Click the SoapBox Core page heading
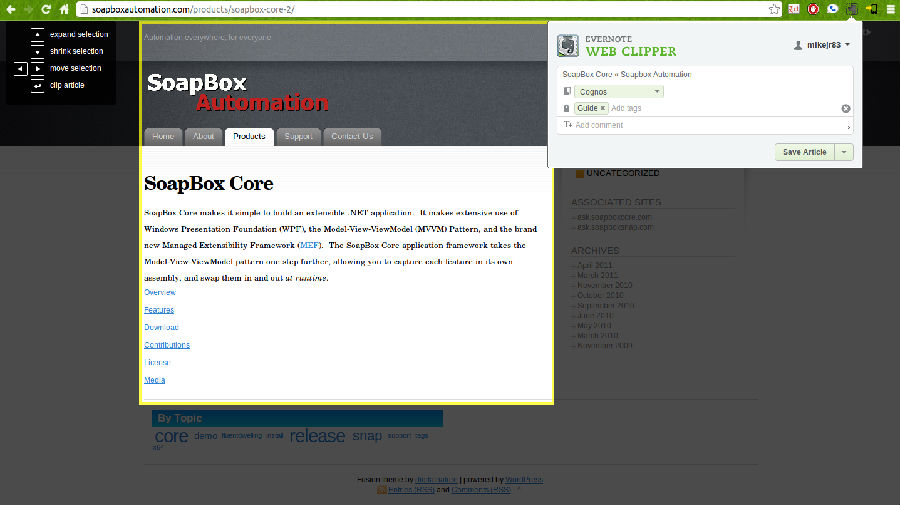The width and height of the screenshot is (900, 505). 208,184
